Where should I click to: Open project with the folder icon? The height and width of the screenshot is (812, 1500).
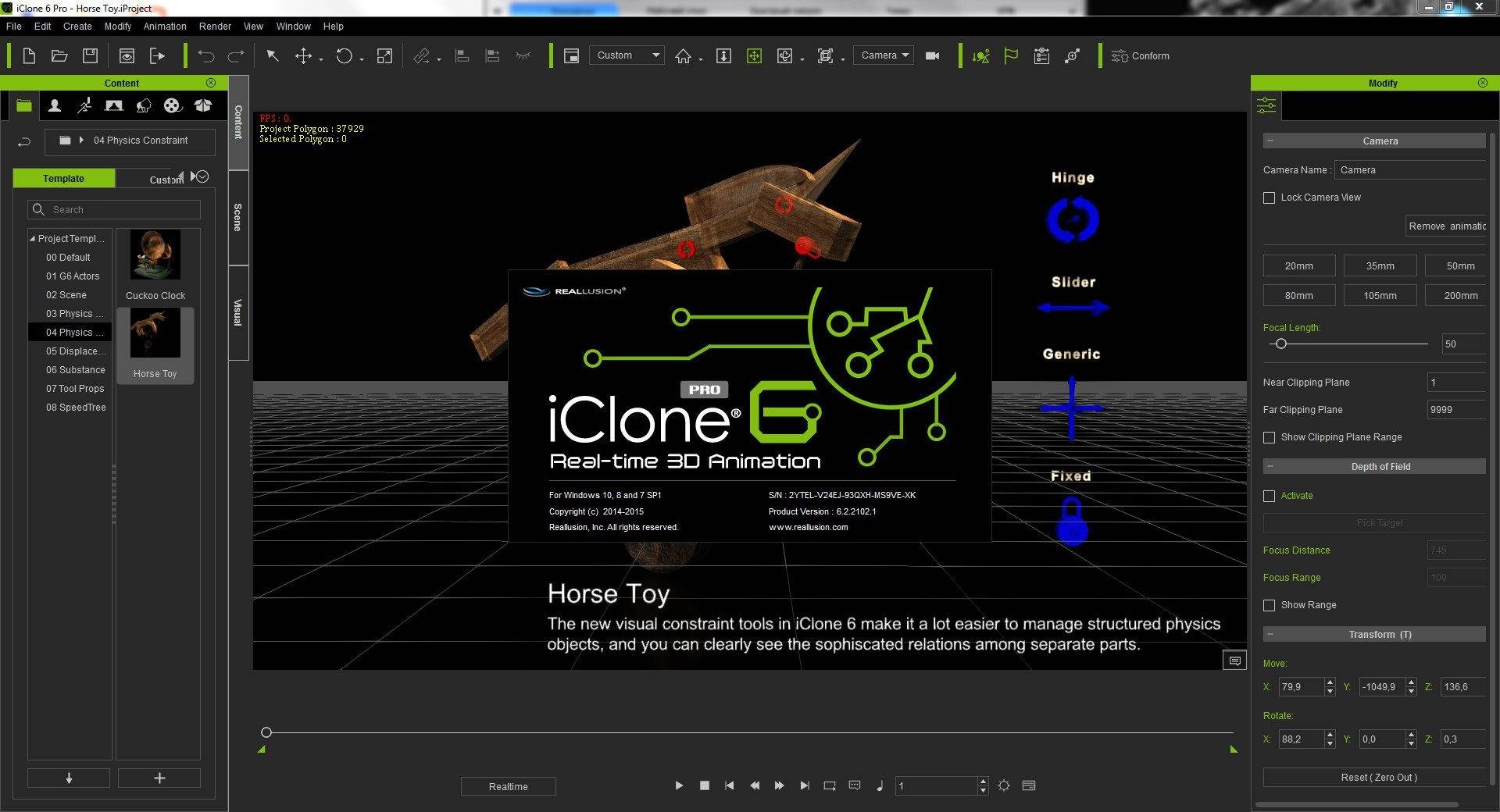click(x=59, y=55)
